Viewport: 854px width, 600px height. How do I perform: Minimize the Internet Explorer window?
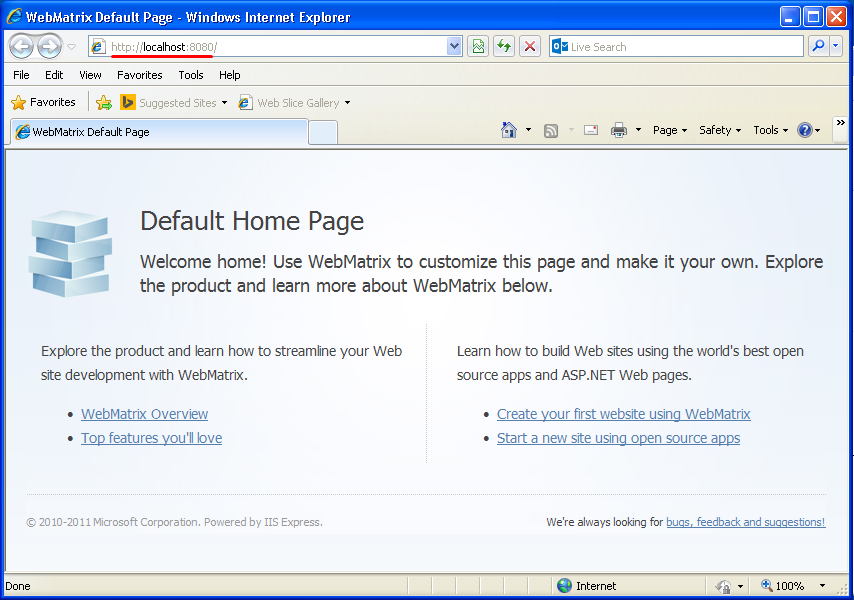coord(790,17)
